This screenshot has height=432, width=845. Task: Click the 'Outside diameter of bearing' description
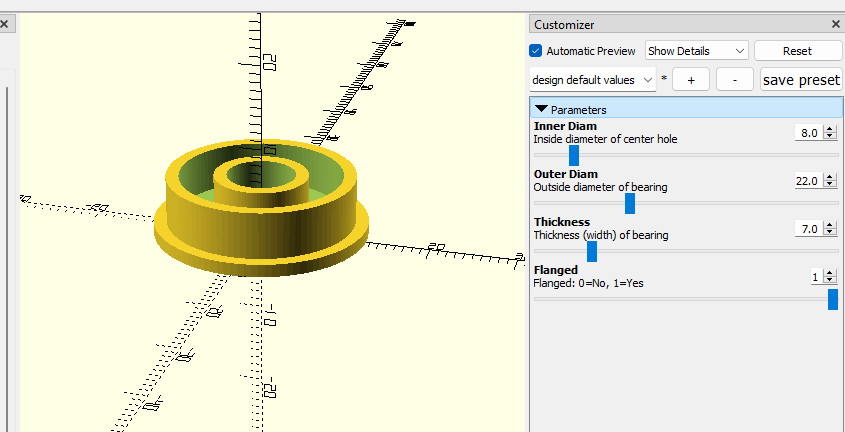pos(600,187)
